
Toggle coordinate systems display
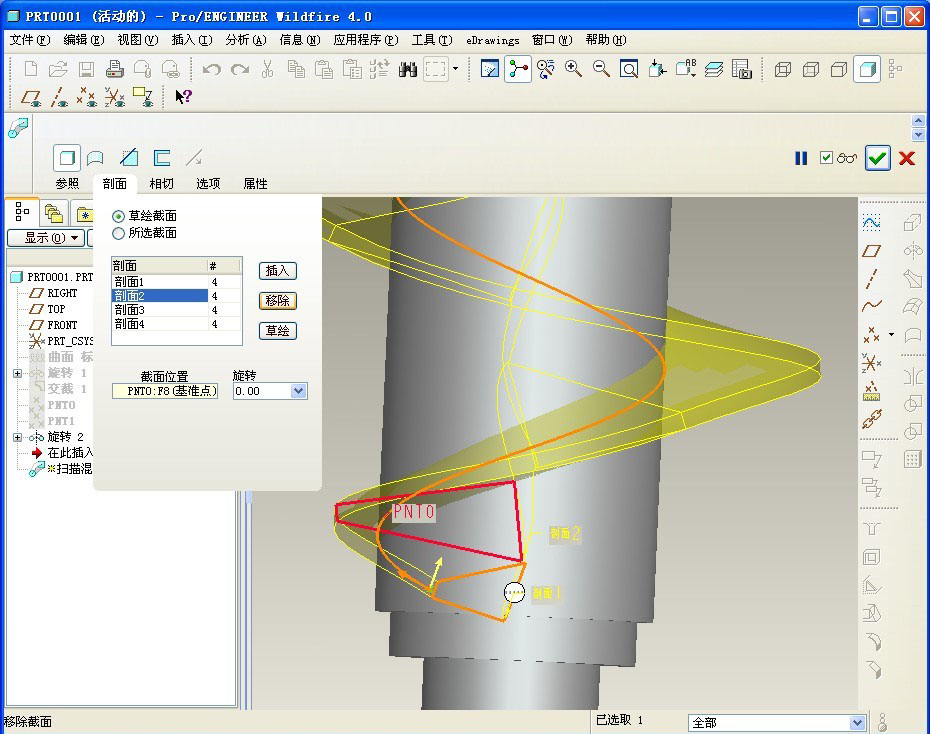pos(114,97)
